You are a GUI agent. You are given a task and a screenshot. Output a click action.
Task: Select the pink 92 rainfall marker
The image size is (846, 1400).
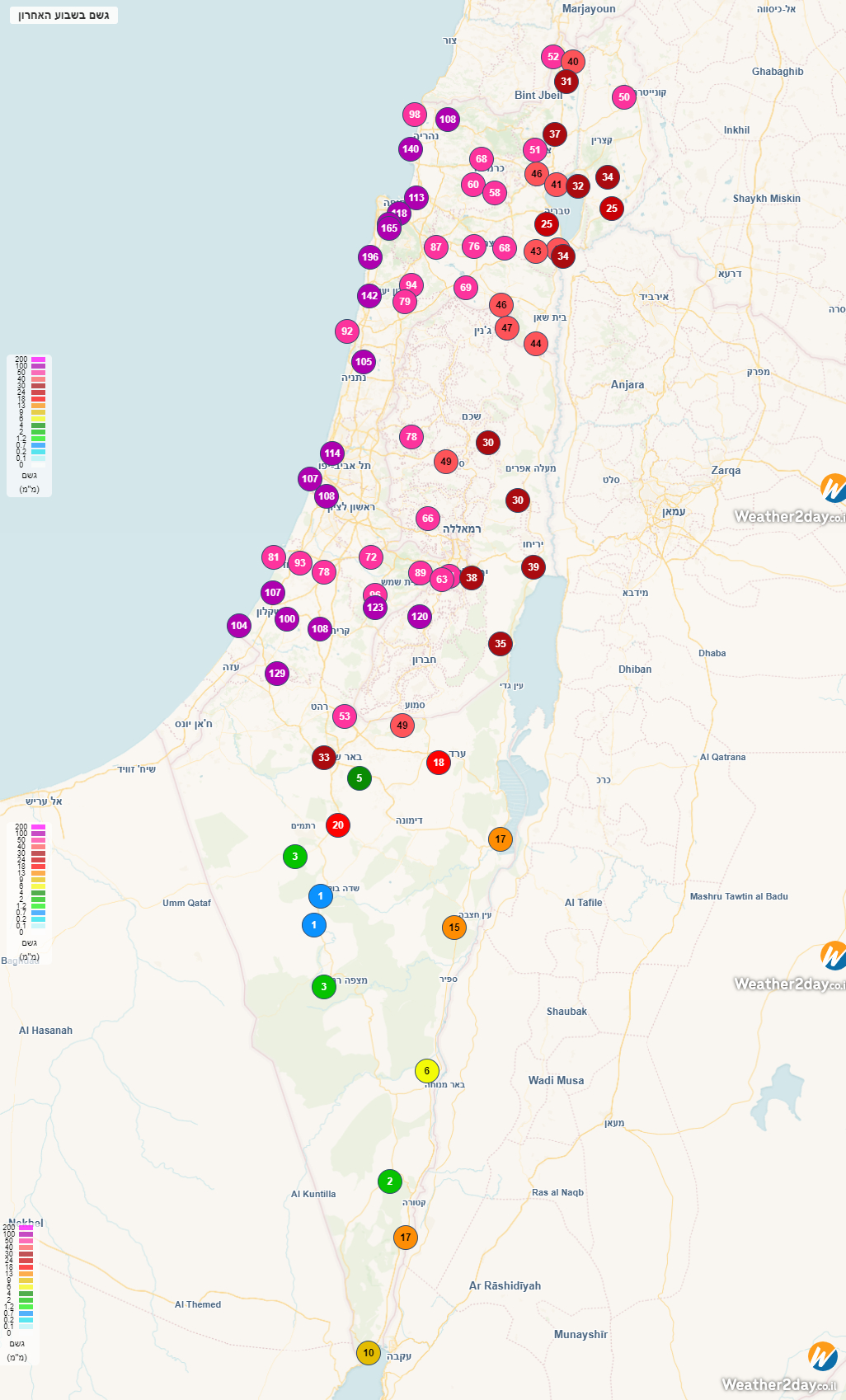click(347, 331)
